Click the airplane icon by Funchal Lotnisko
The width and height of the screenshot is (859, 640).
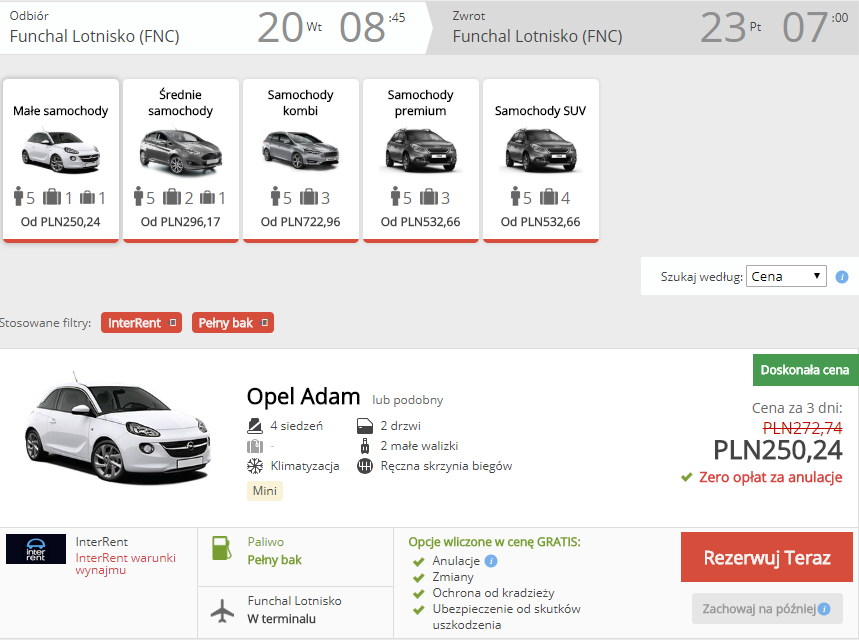coord(222,610)
